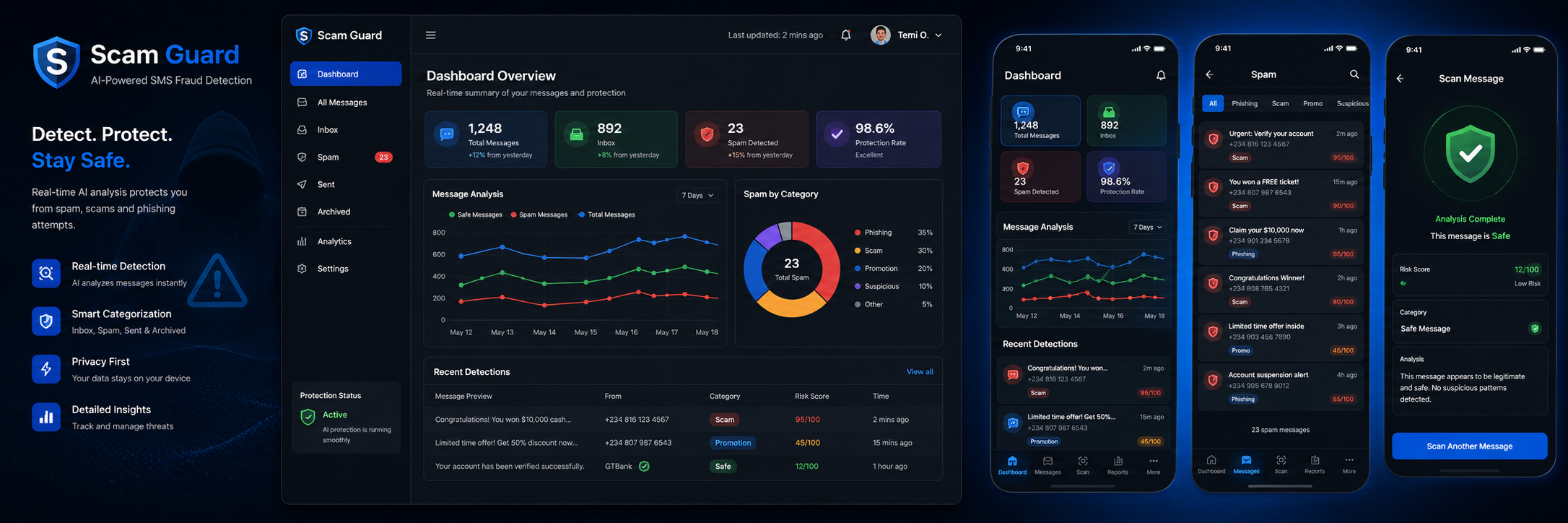Click View all link in Recent Detections
This screenshot has width=1568, height=523.
tap(920, 371)
